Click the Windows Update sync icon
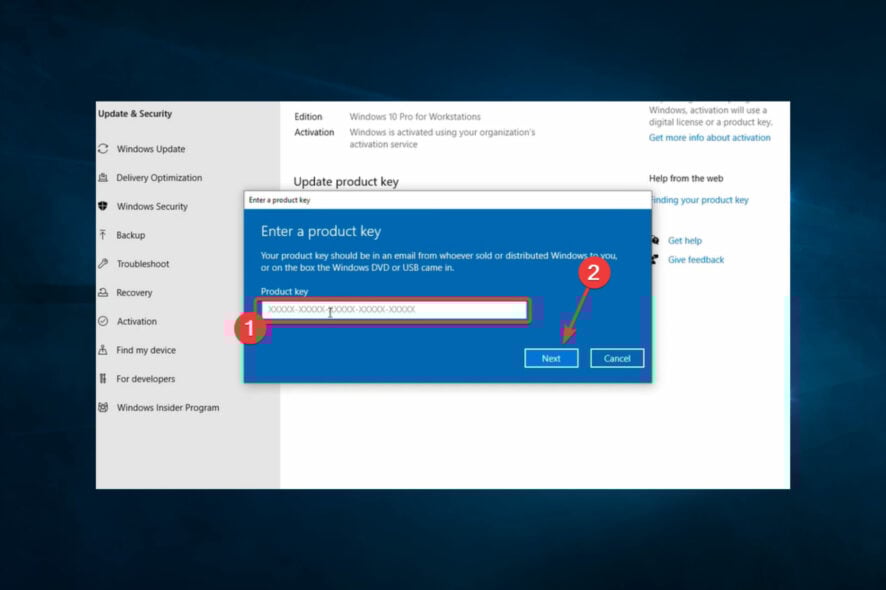Image resolution: width=886 pixels, height=590 pixels. coord(103,149)
